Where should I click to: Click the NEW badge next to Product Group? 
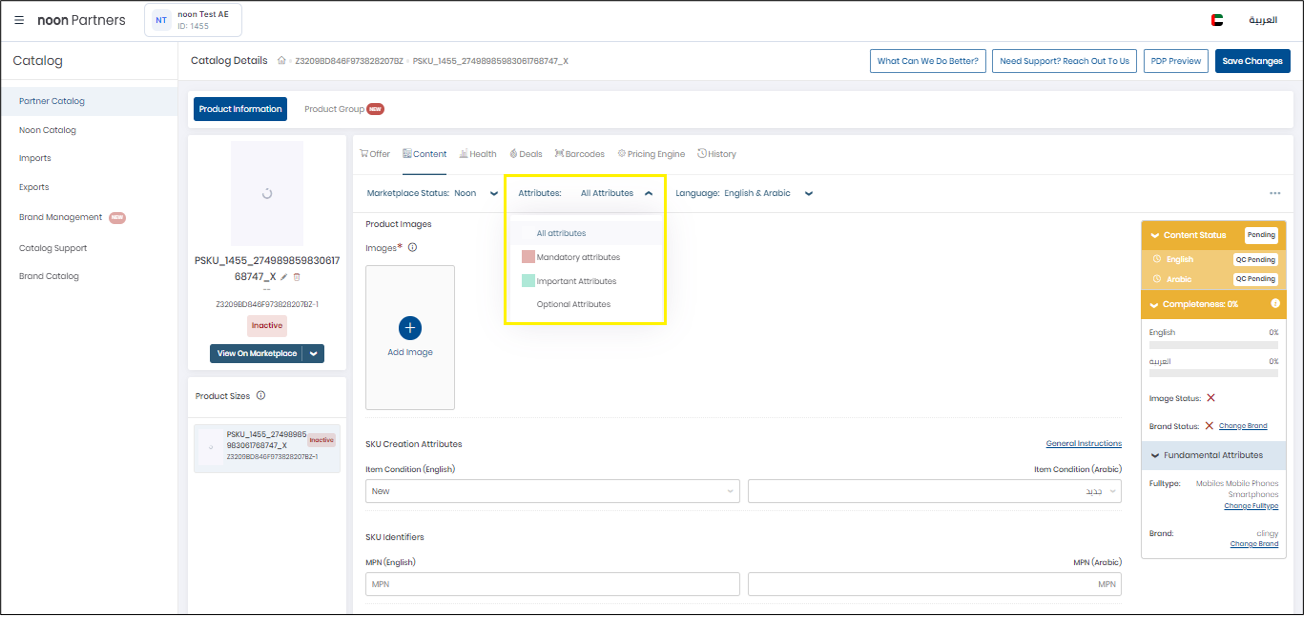click(375, 109)
